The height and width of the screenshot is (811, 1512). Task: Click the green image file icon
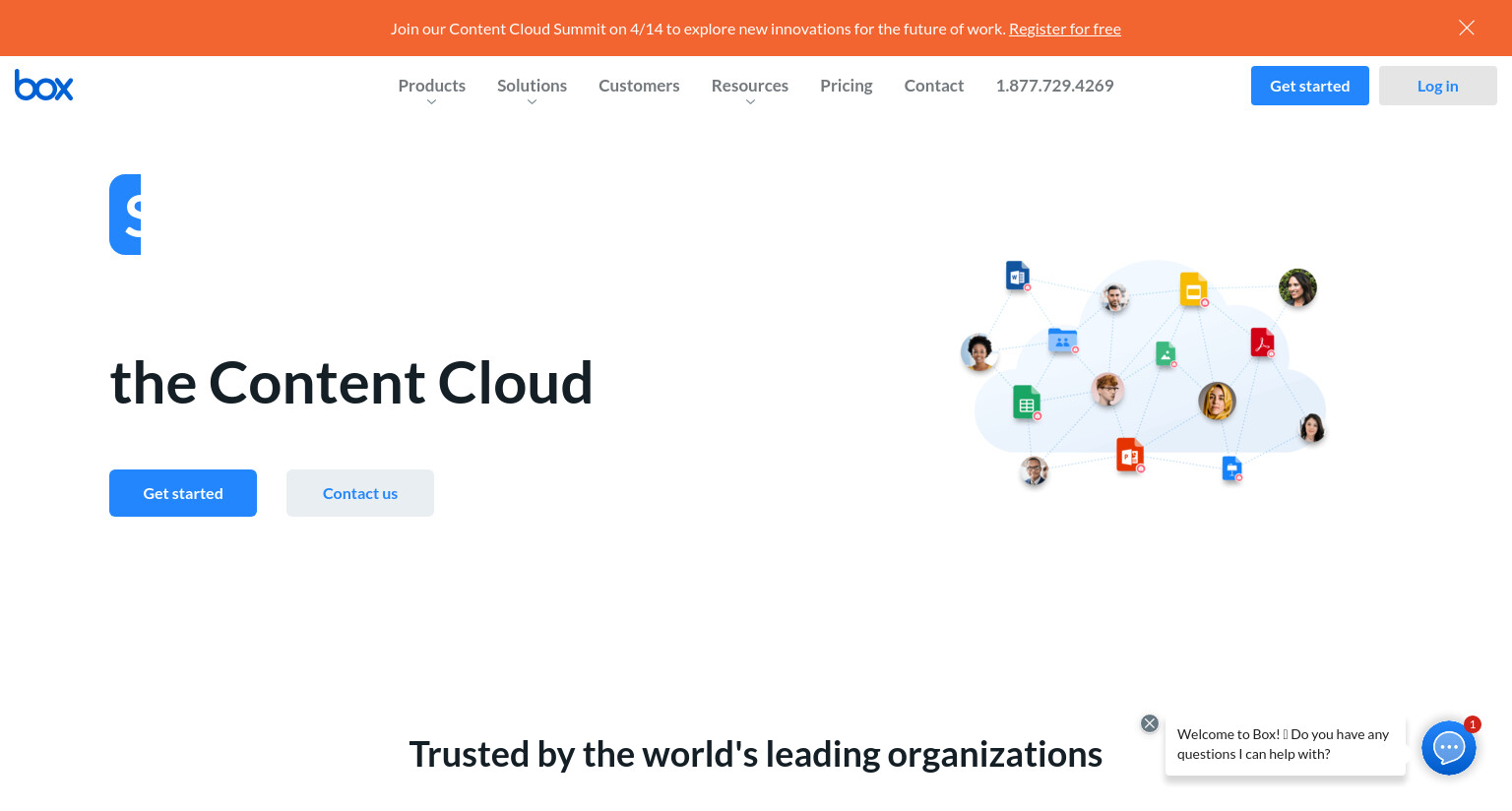click(1166, 354)
